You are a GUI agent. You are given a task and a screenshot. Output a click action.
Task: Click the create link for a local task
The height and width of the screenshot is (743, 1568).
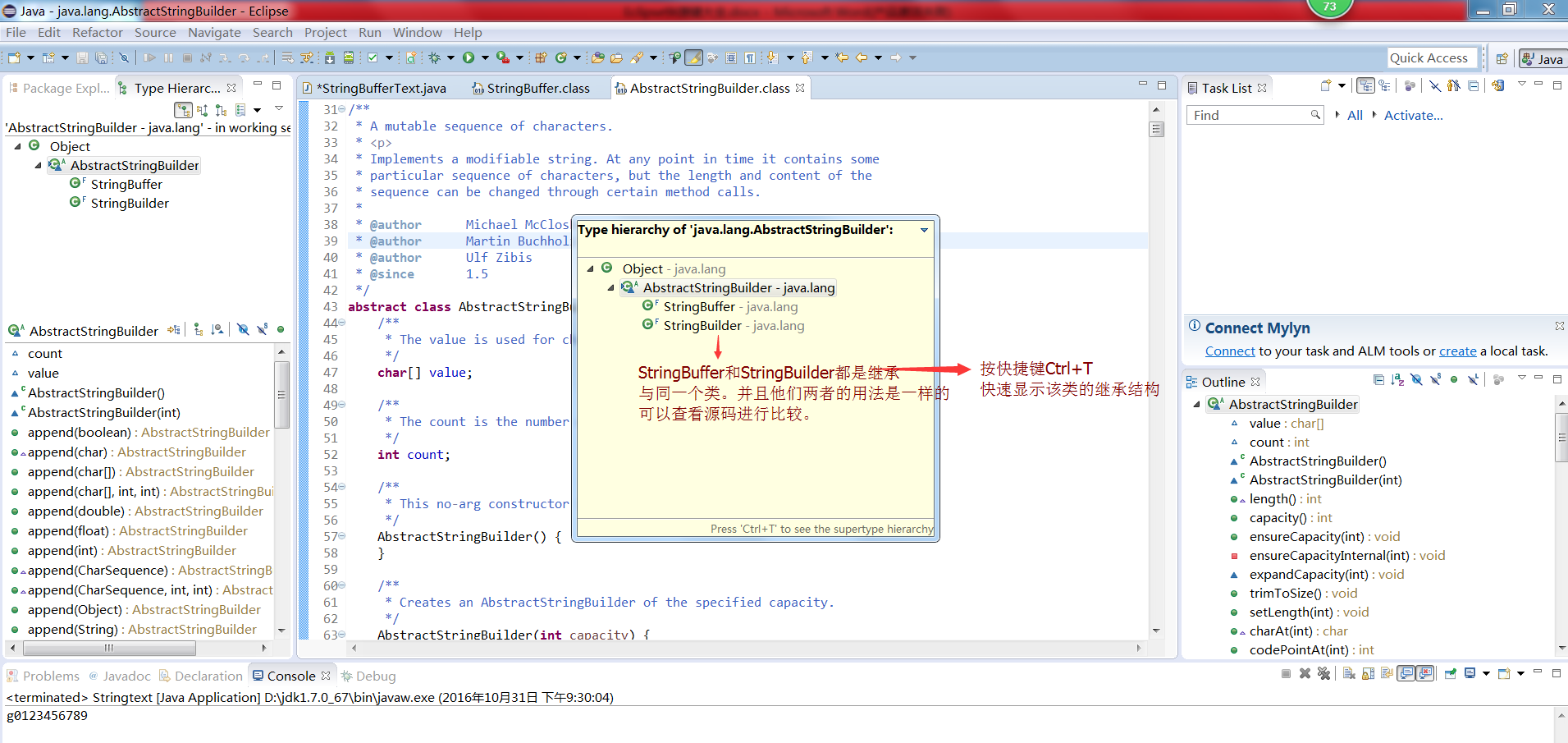pyautogui.click(x=1457, y=351)
